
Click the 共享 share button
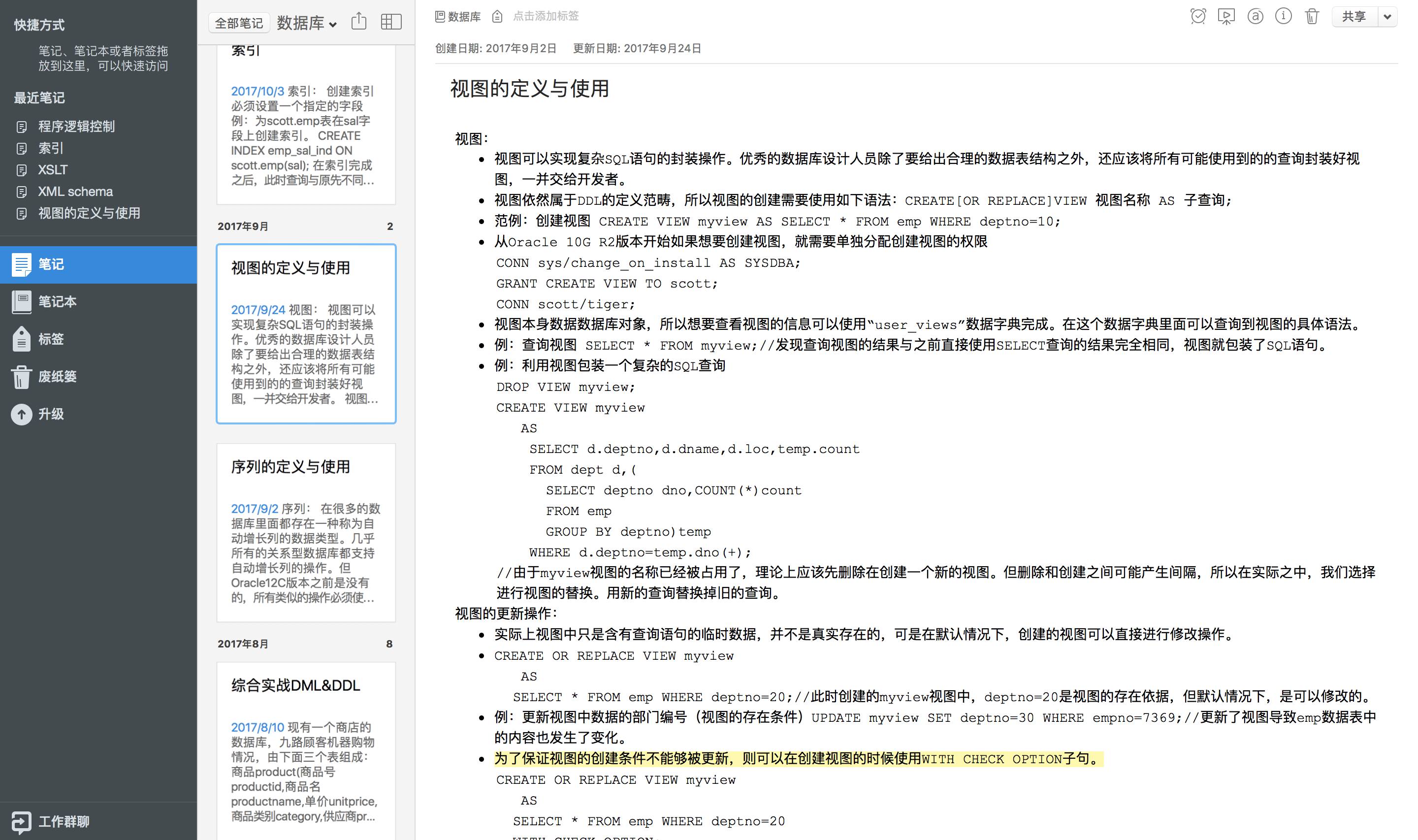point(1354,17)
